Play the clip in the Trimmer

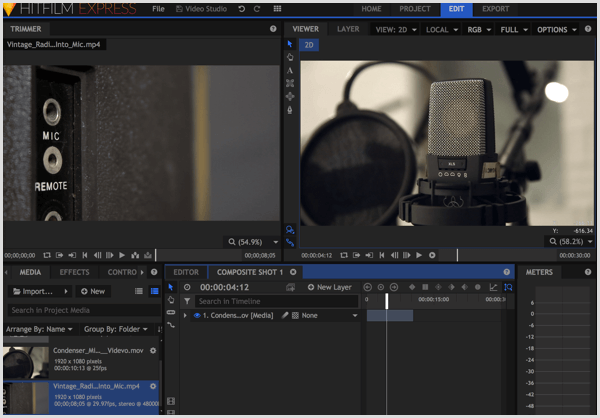pyautogui.click(x=122, y=255)
